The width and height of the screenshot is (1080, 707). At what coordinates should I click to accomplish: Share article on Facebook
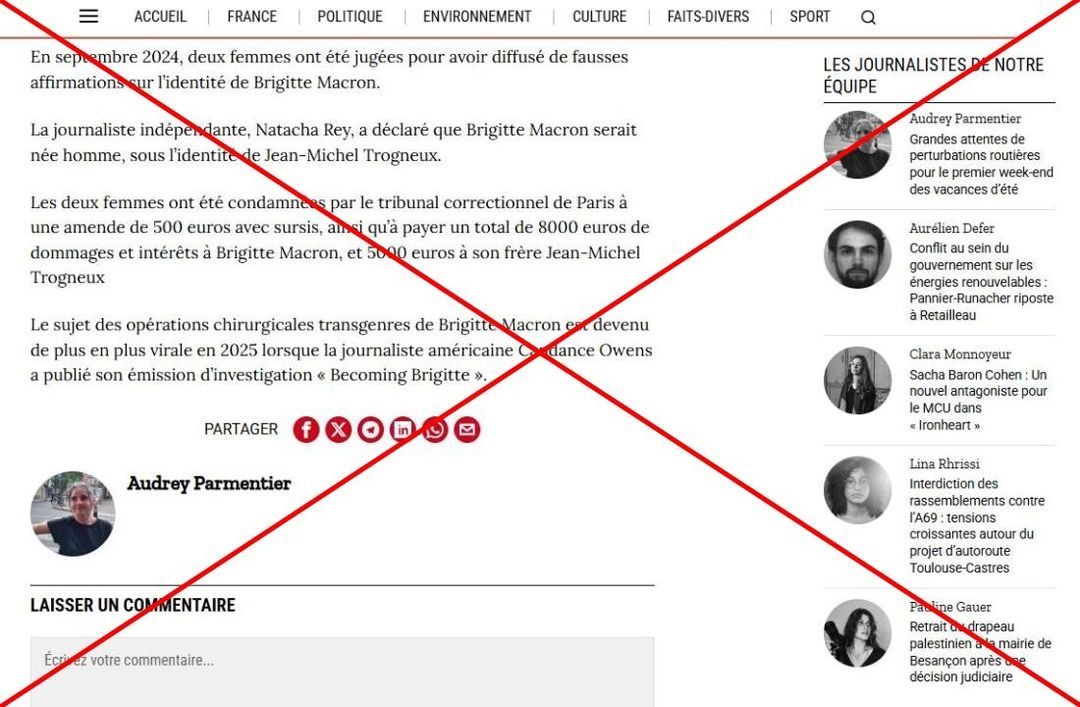click(306, 430)
